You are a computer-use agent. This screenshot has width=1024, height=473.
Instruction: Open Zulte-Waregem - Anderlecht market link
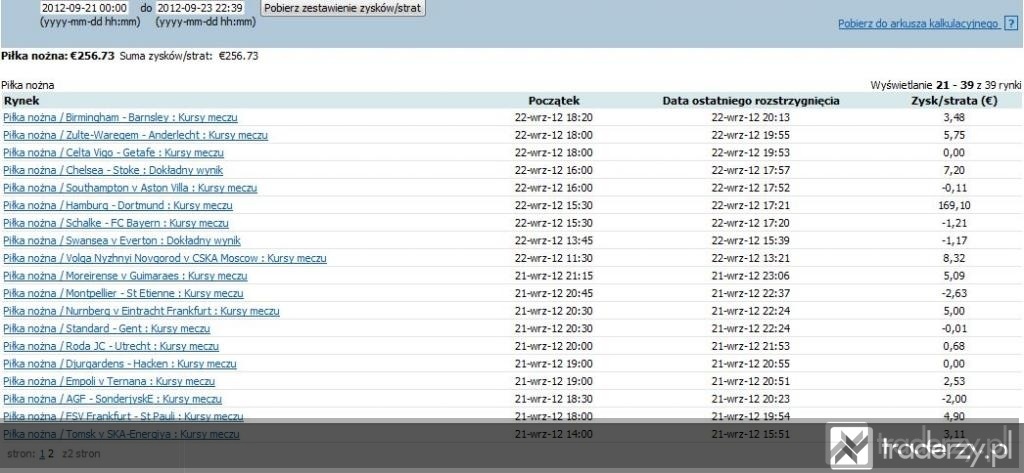[x=135, y=135]
